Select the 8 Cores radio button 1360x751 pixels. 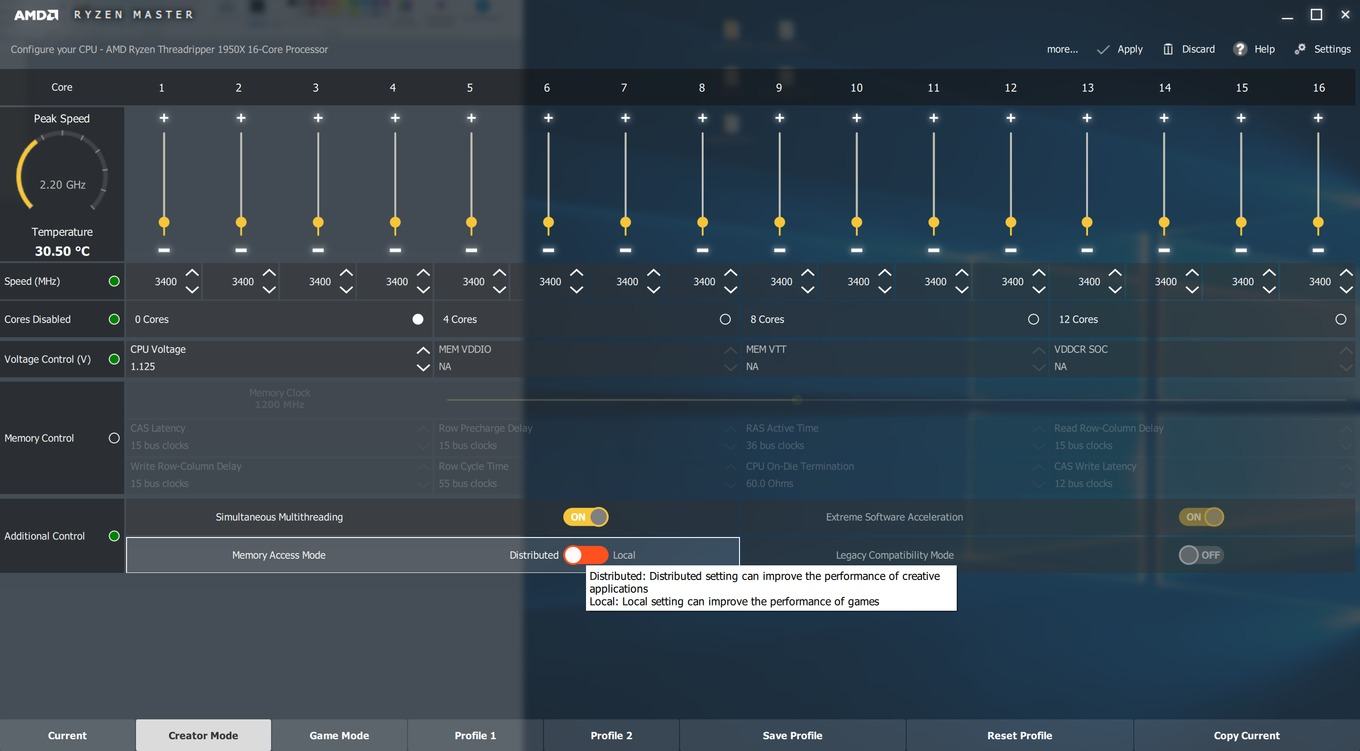[1033, 319]
